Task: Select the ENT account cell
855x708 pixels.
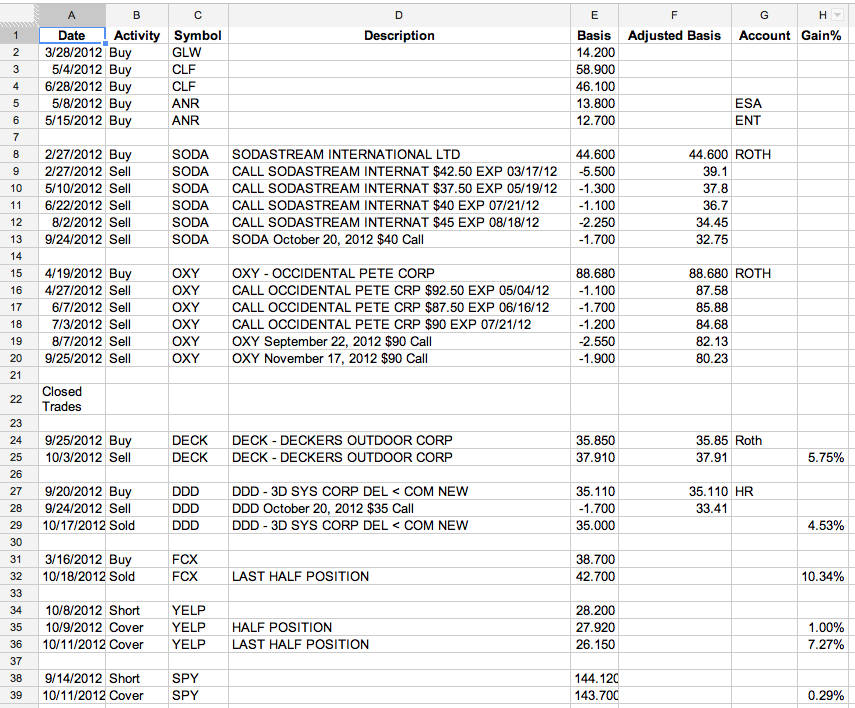Action: click(x=764, y=120)
